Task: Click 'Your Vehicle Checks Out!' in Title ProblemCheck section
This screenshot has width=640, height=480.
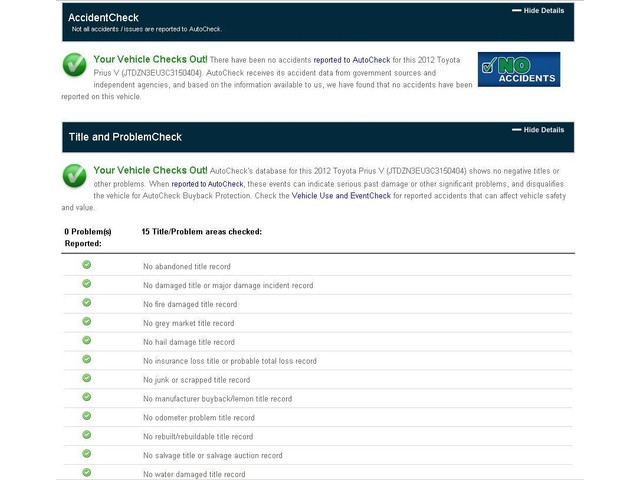Action: coord(150,170)
